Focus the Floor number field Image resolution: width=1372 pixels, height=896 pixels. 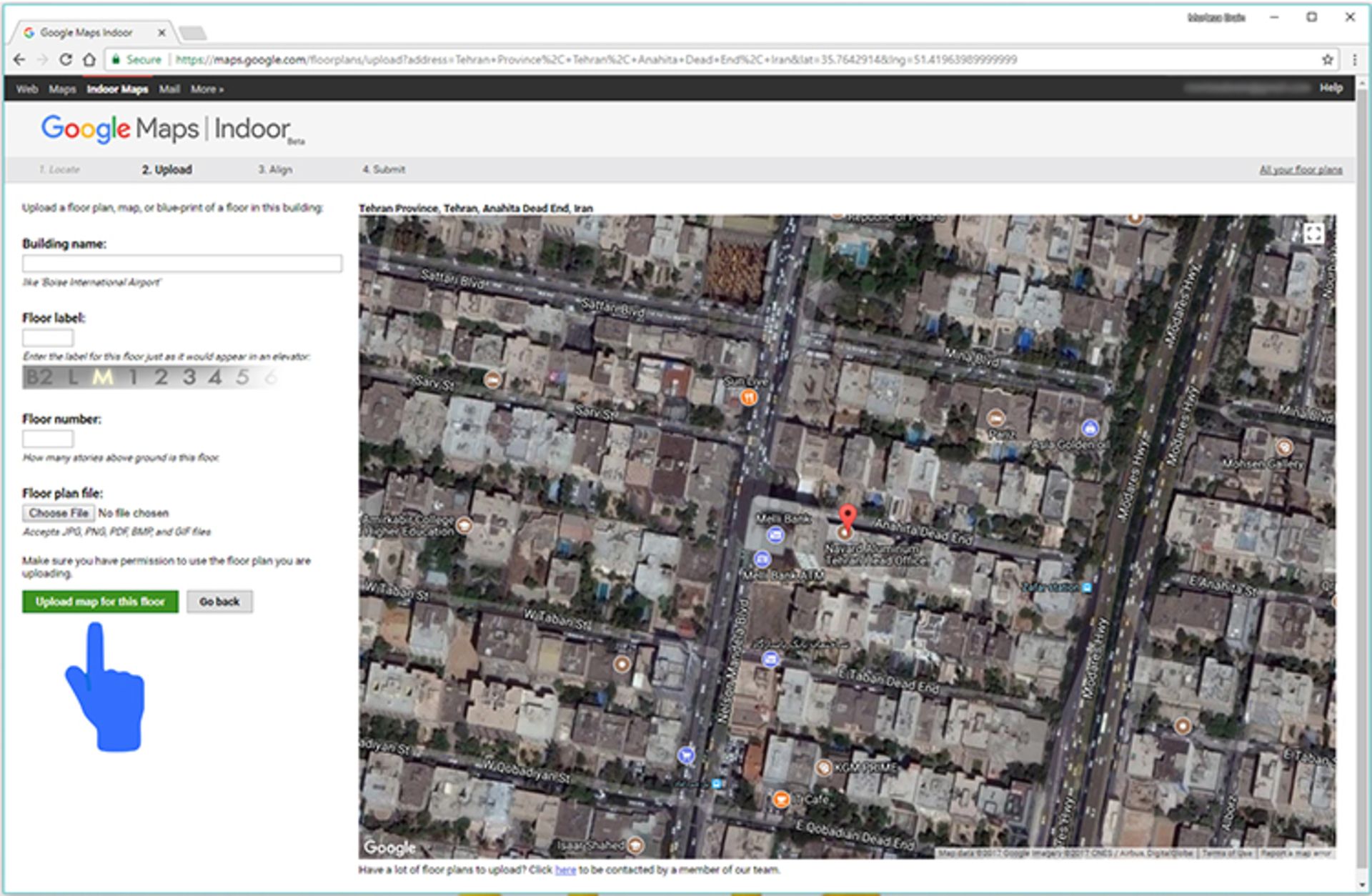coord(48,439)
